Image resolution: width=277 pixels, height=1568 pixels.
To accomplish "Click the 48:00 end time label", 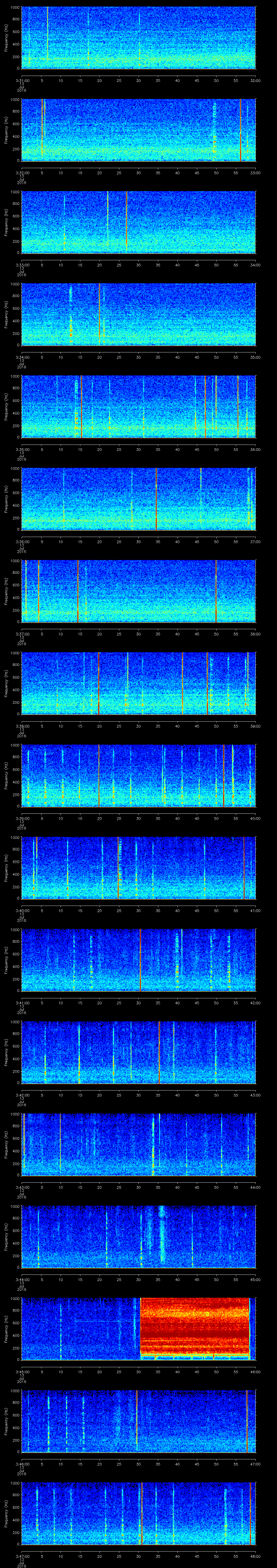I will pyautogui.click(x=255, y=1556).
